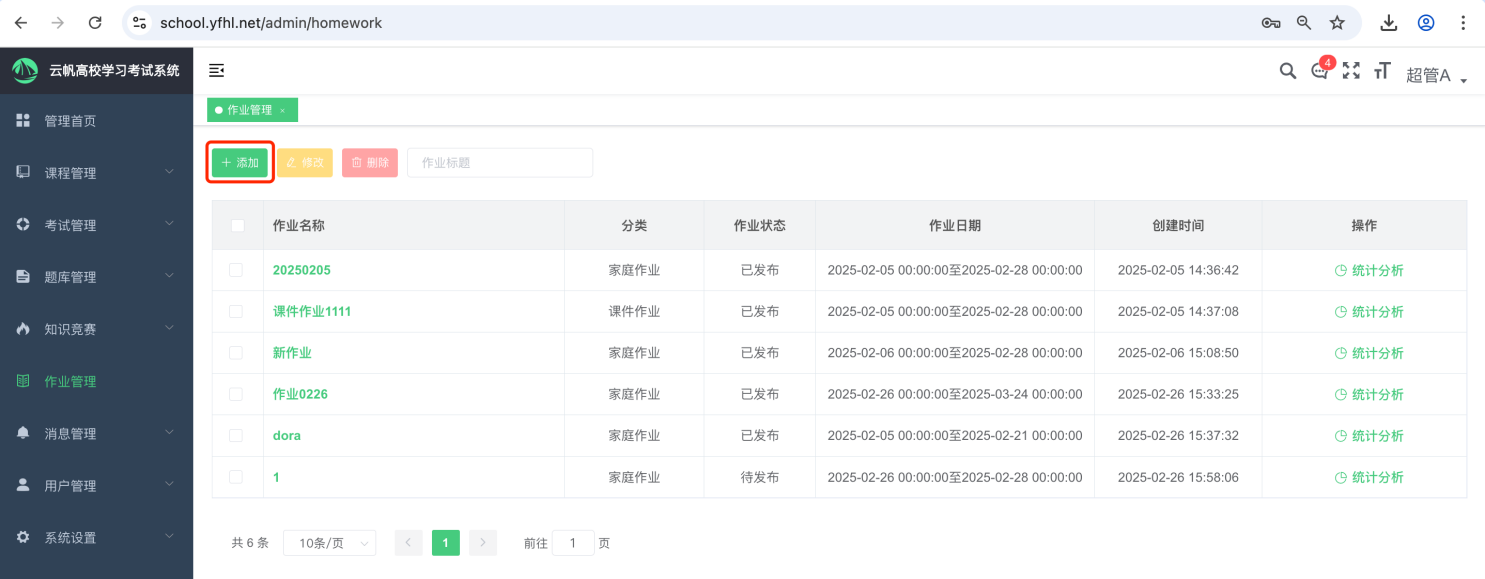Click the 作业管理 book icon

click(23, 381)
